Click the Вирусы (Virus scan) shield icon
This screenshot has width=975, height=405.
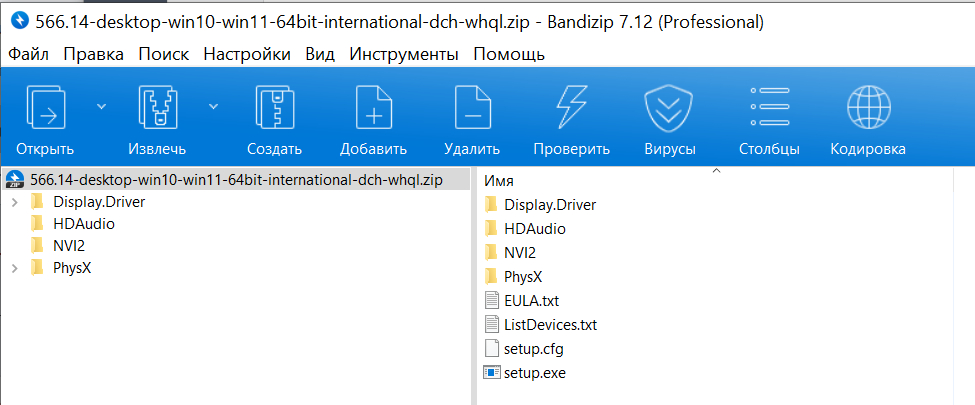pyautogui.click(x=669, y=107)
